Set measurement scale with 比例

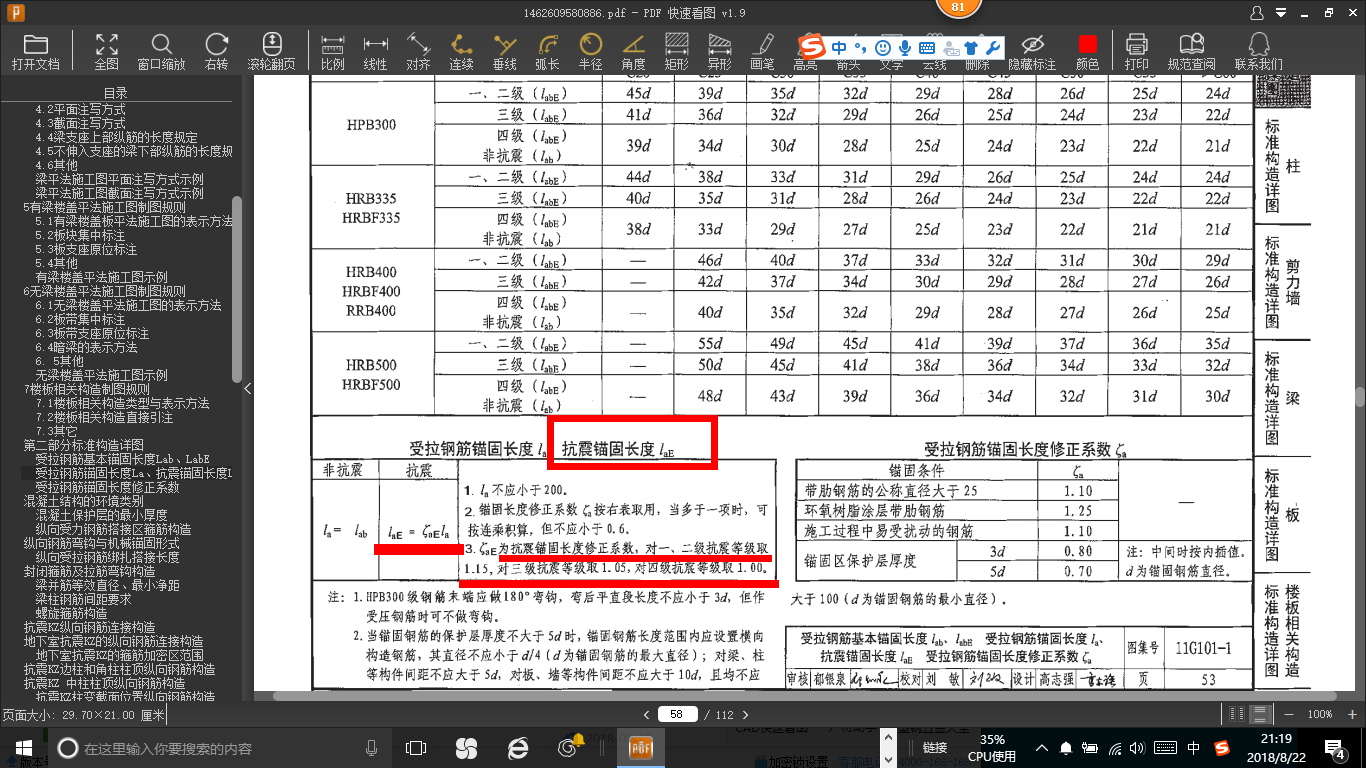pyautogui.click(x=333, y=52)
